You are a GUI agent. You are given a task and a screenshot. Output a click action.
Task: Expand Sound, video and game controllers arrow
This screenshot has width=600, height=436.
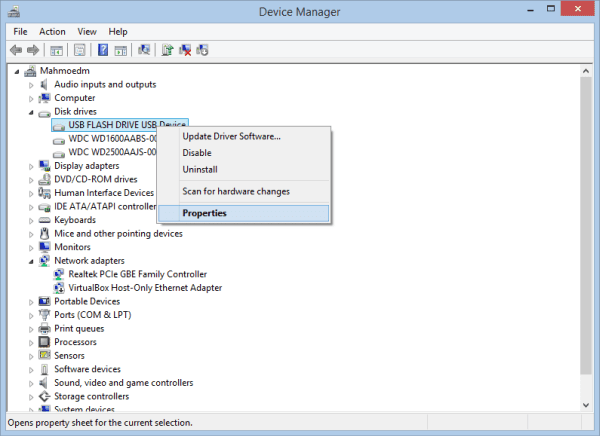tap(31, 384)
